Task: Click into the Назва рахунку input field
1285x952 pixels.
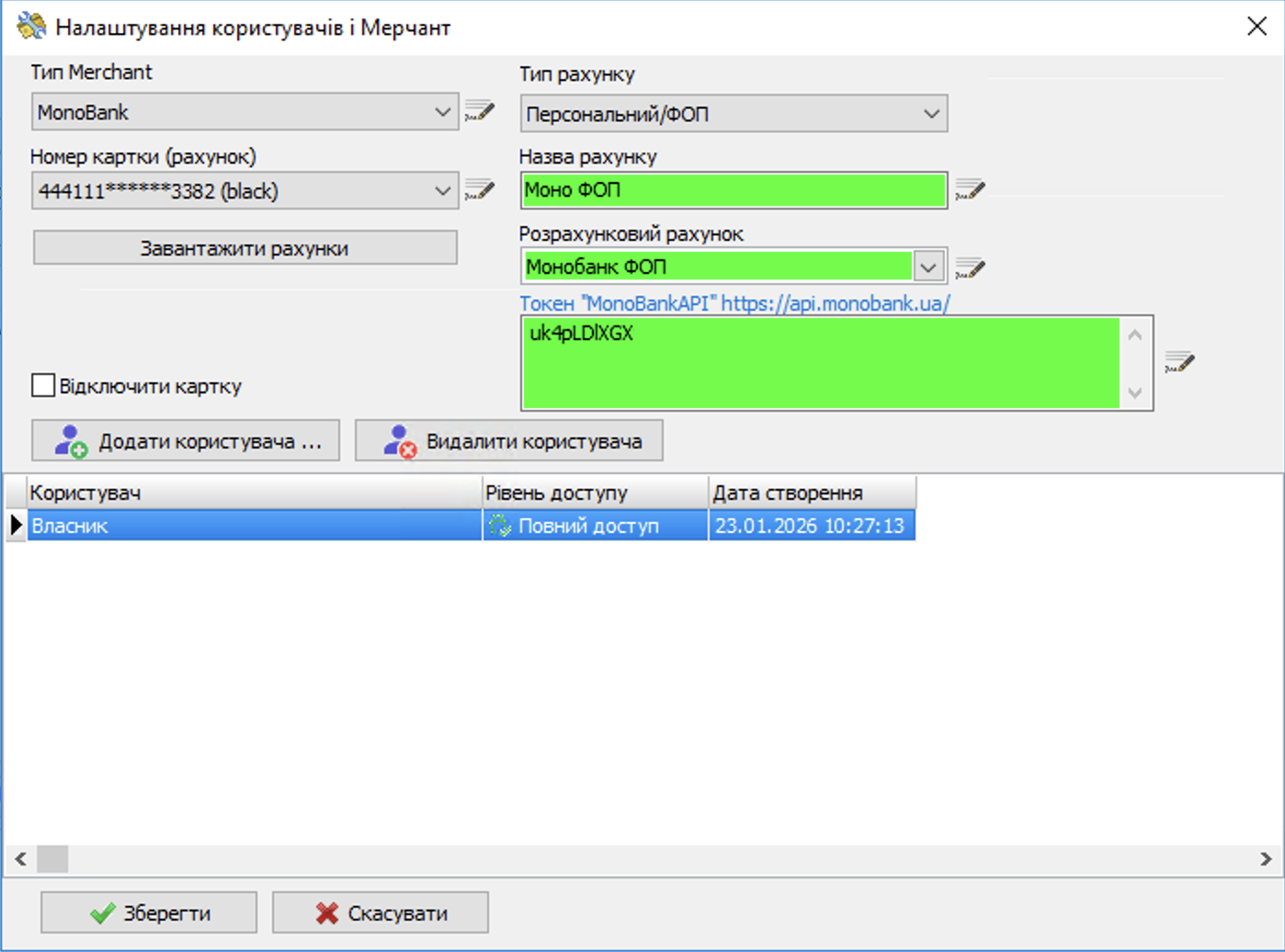Action: point(733,190)
